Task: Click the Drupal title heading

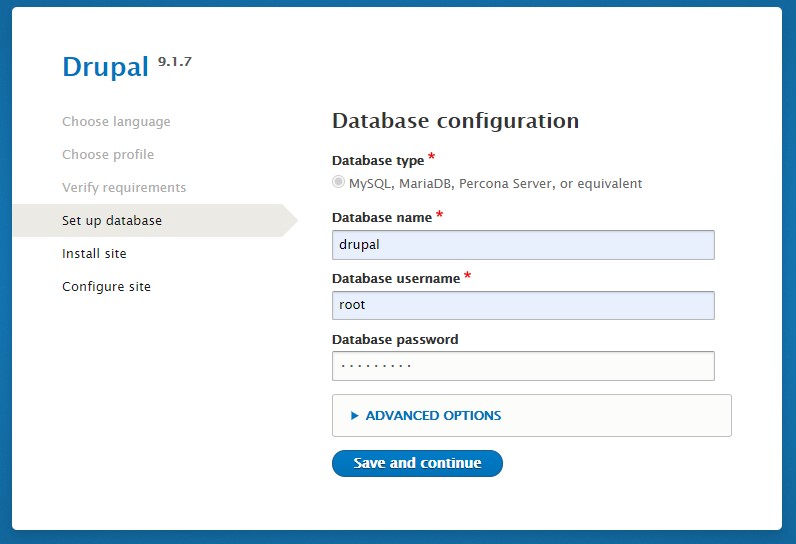Action: tap(105, 67)
